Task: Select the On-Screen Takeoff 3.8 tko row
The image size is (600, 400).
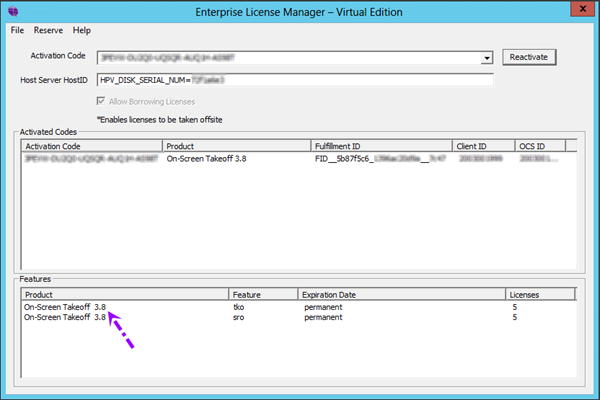Action: tap(299, 307)
